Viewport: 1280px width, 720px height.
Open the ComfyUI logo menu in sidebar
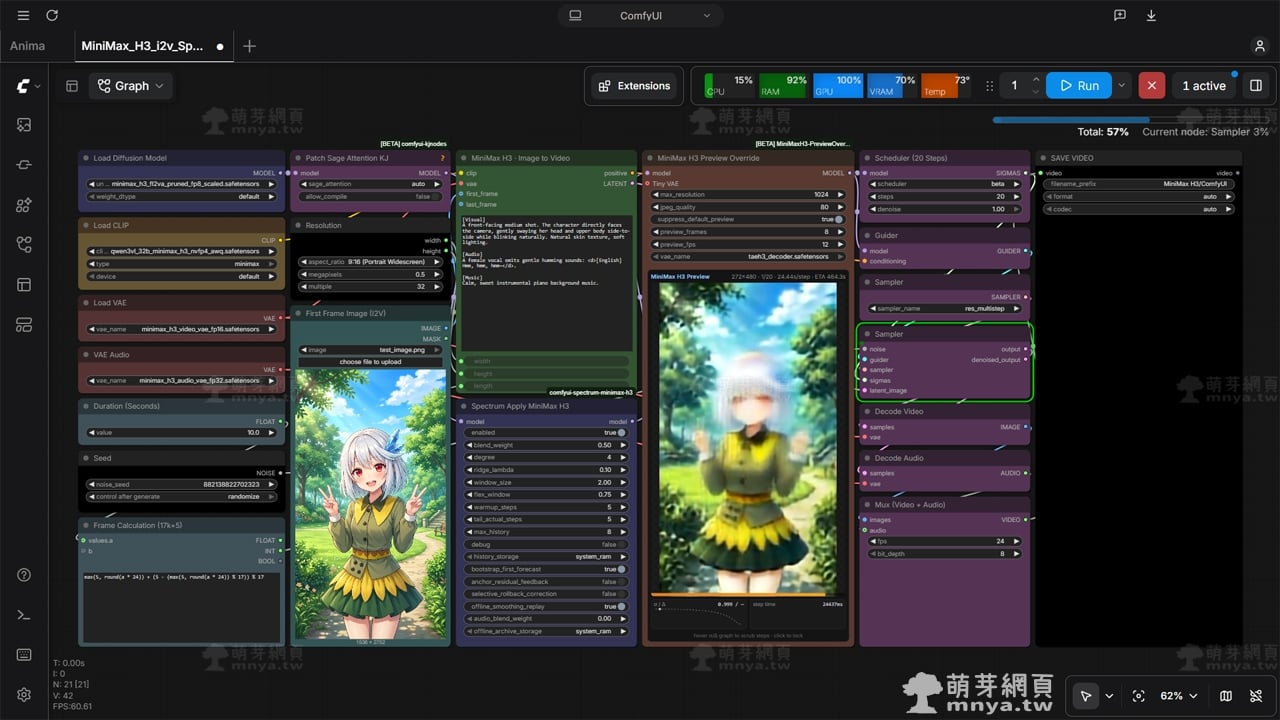27,86
